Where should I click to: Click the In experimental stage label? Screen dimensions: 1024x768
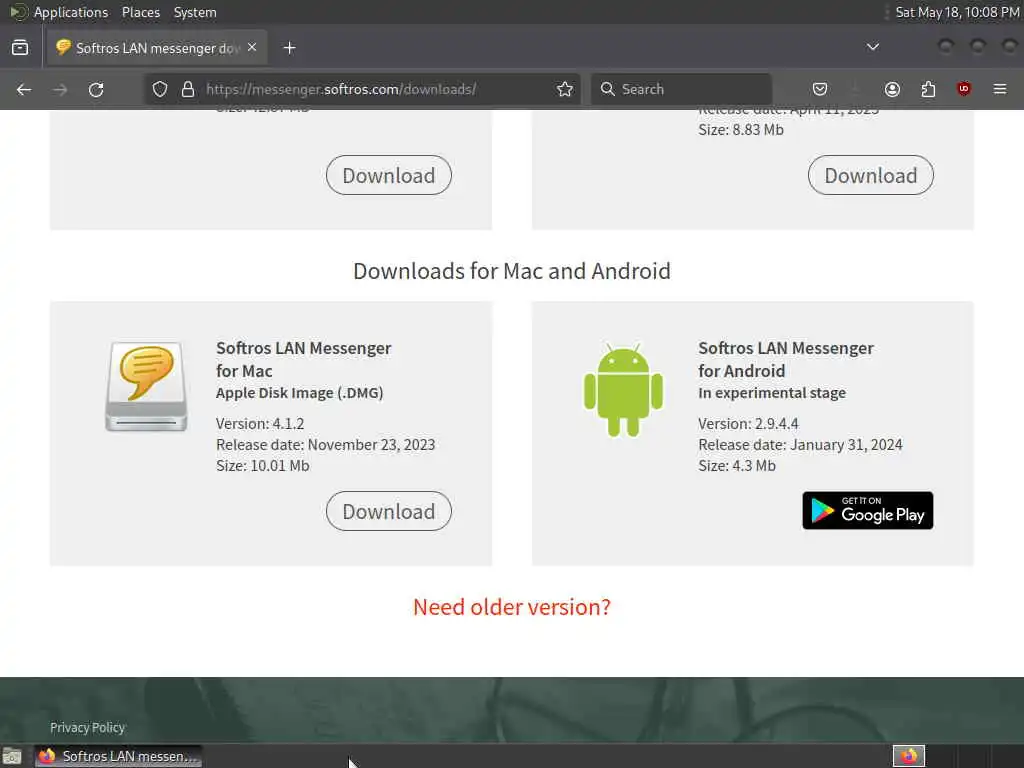coord(772,393)
